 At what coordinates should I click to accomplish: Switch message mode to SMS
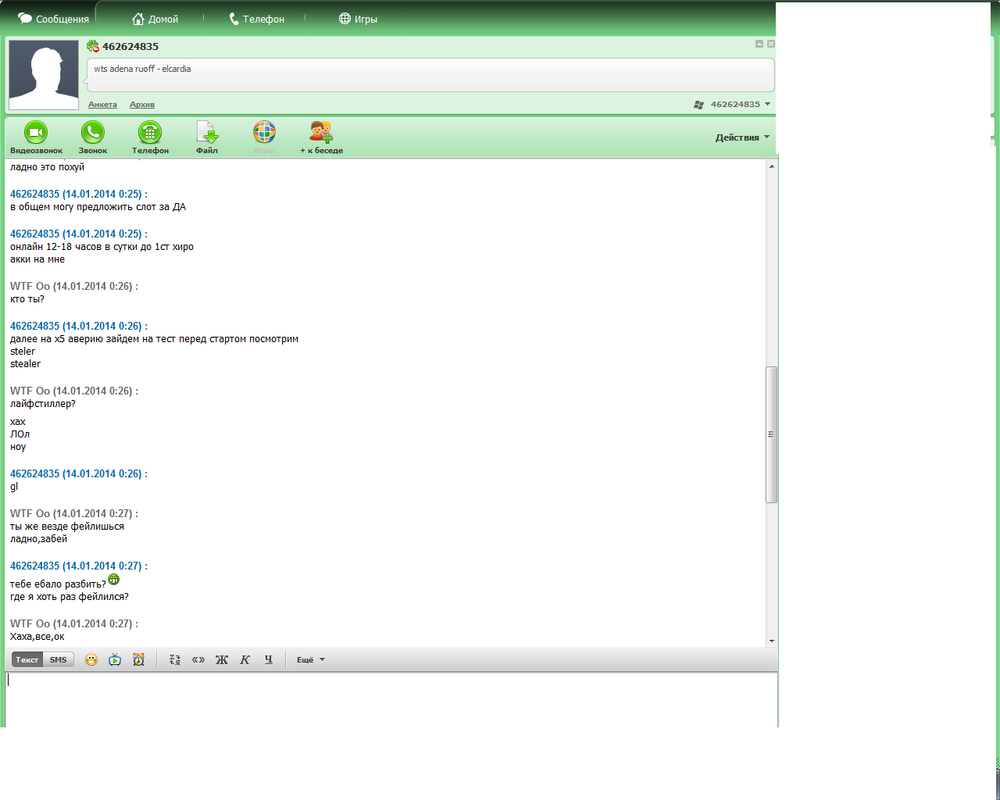59,660
